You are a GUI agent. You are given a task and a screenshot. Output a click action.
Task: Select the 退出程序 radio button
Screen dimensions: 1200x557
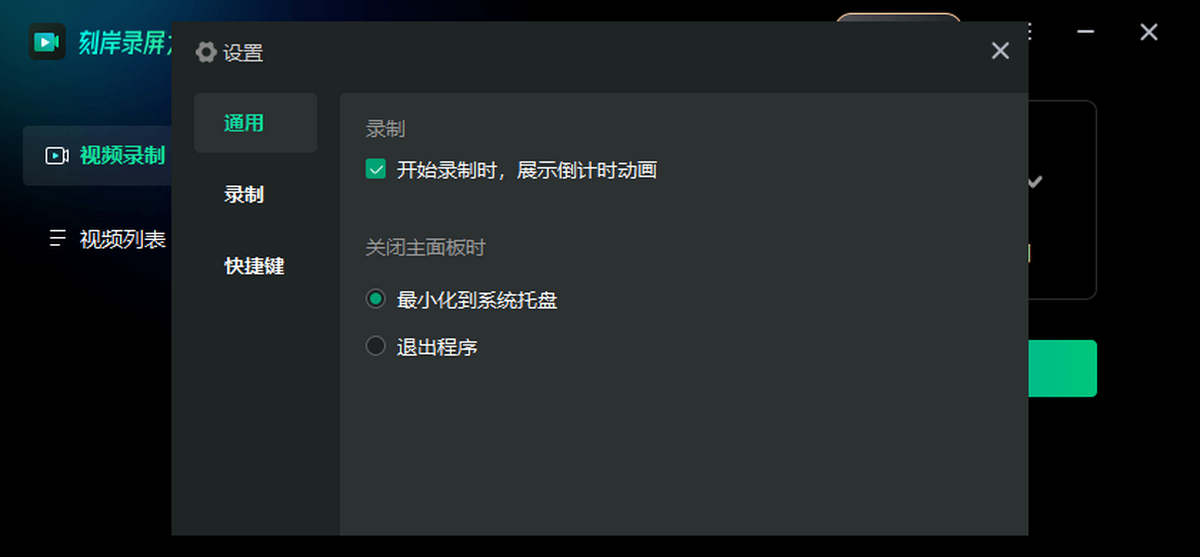point(376,347)
